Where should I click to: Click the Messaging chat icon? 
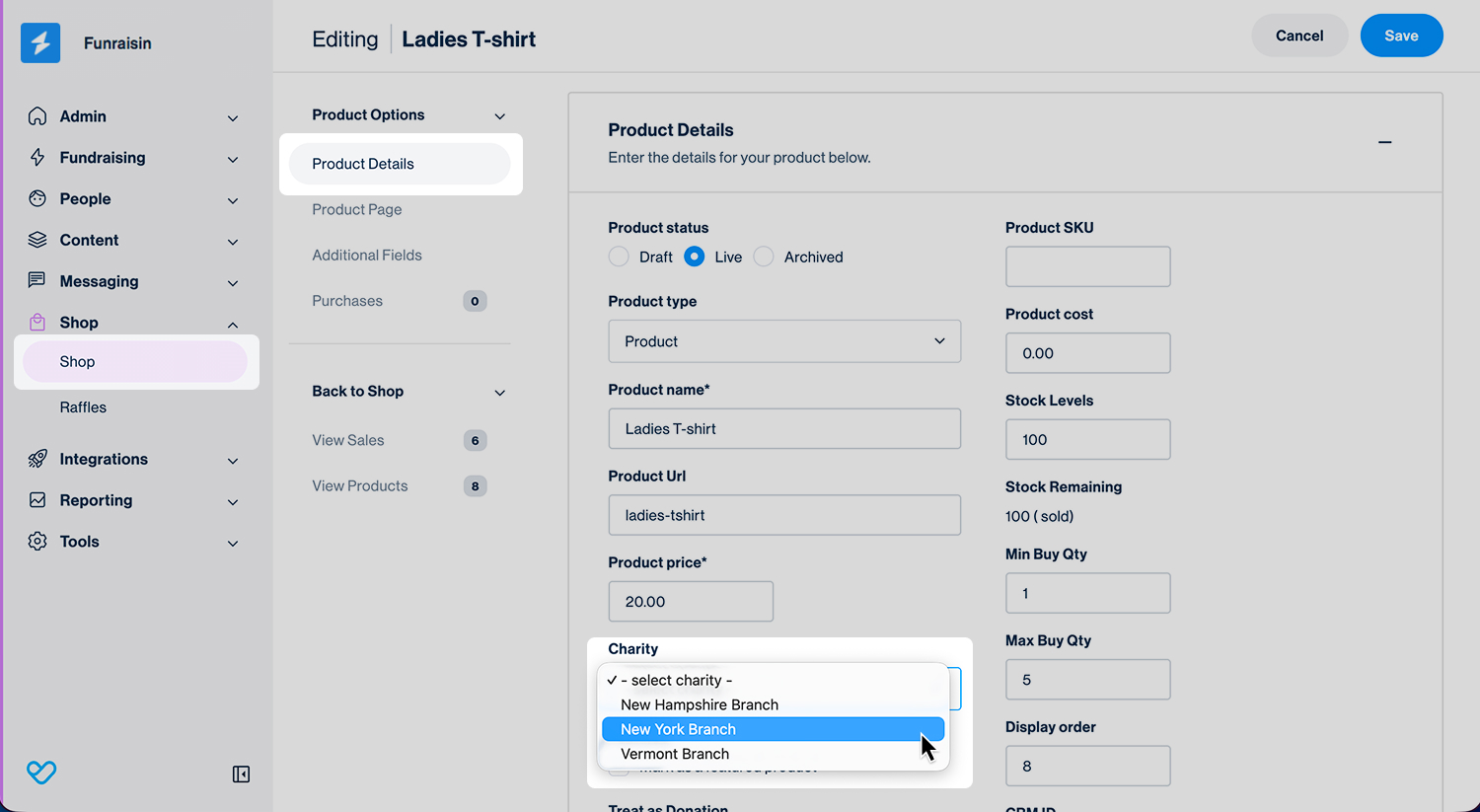[x=37, y=281]
